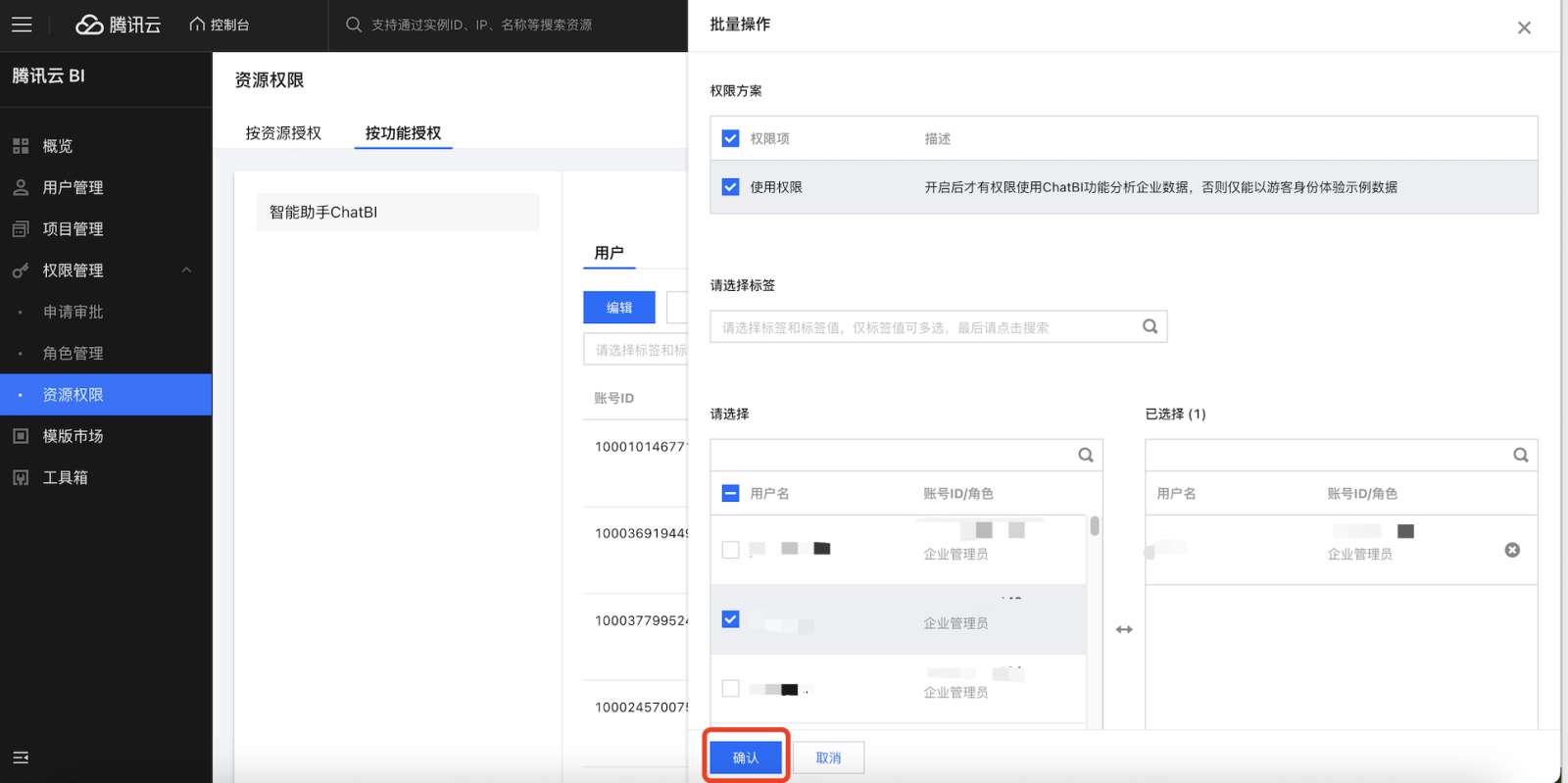This screenshot has height=783, width=1568.
Task: Open the 控制台 console home link
Action: click(220, 24)
